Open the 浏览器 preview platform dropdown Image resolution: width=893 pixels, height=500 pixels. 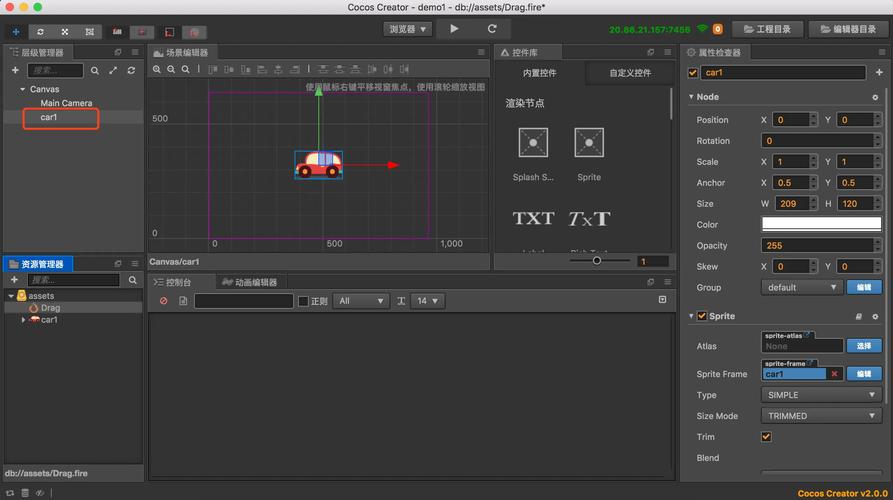click(x=408, y=29)
